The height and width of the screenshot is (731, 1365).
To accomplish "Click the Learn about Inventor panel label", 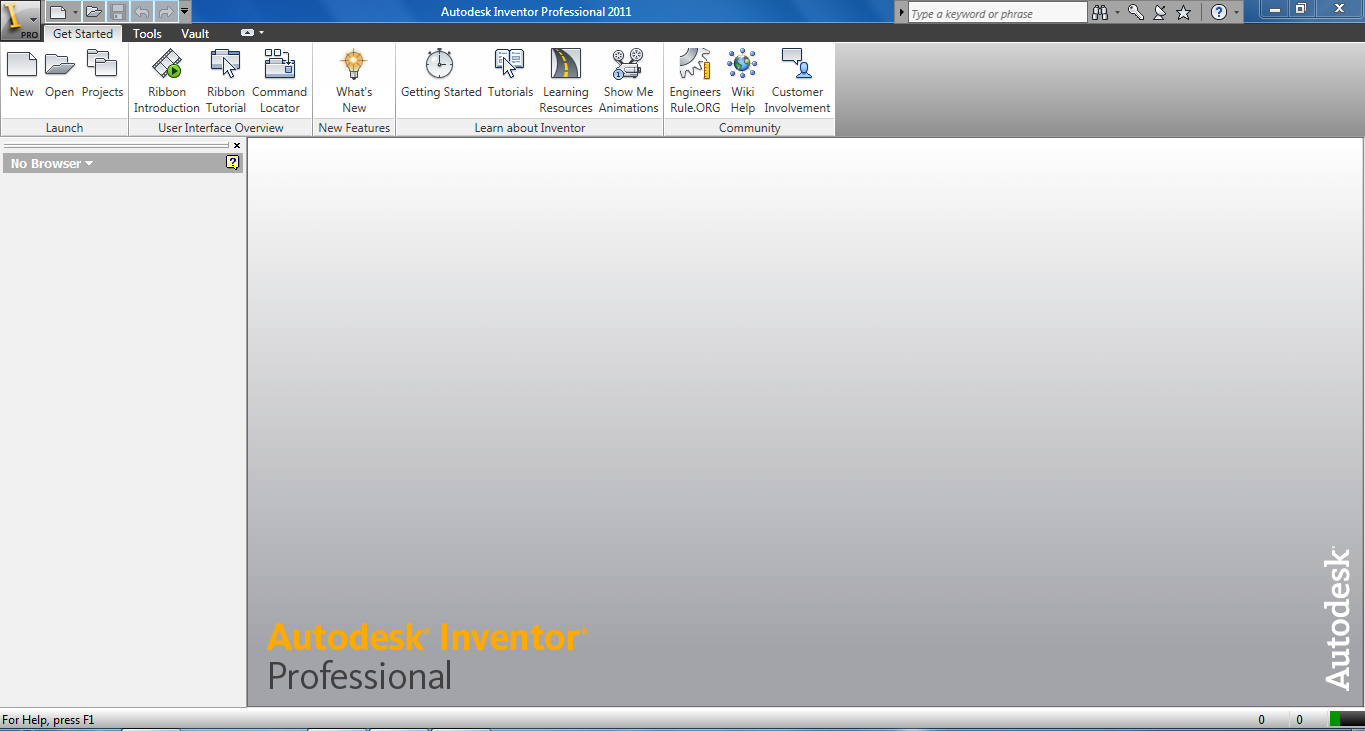I will coord(530,128).
